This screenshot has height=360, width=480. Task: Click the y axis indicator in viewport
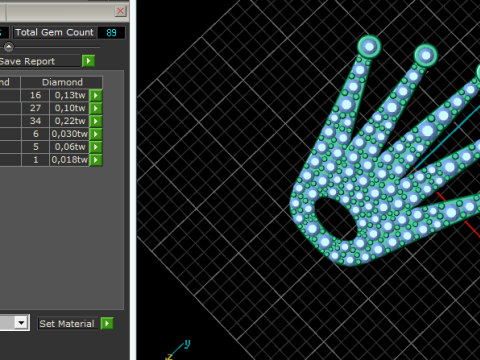[x=187, y=343]
